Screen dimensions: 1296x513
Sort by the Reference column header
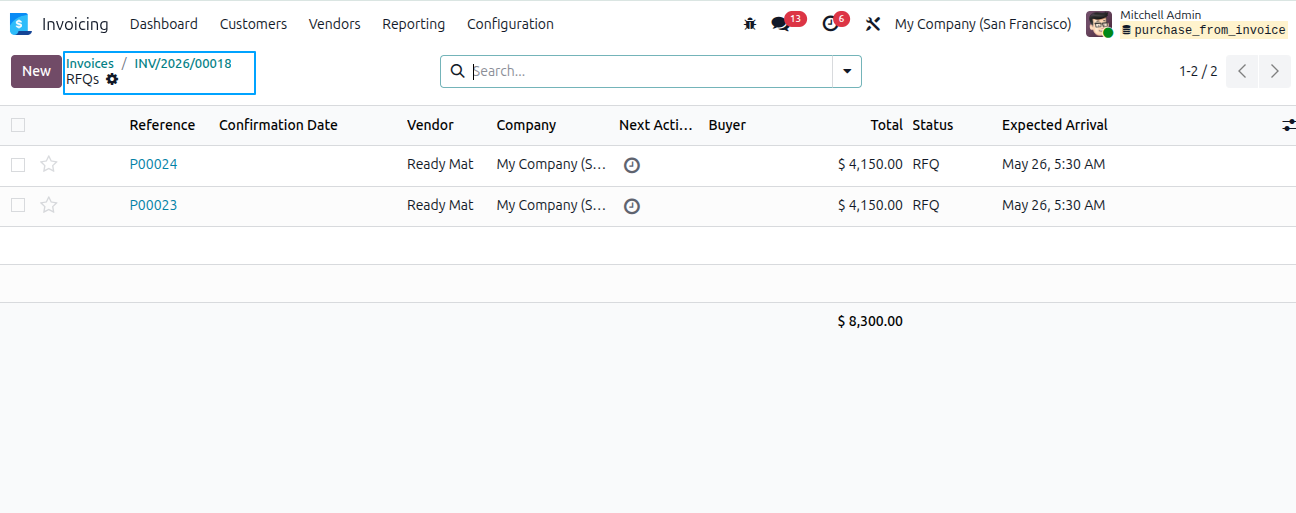click(x=162, y=125)
